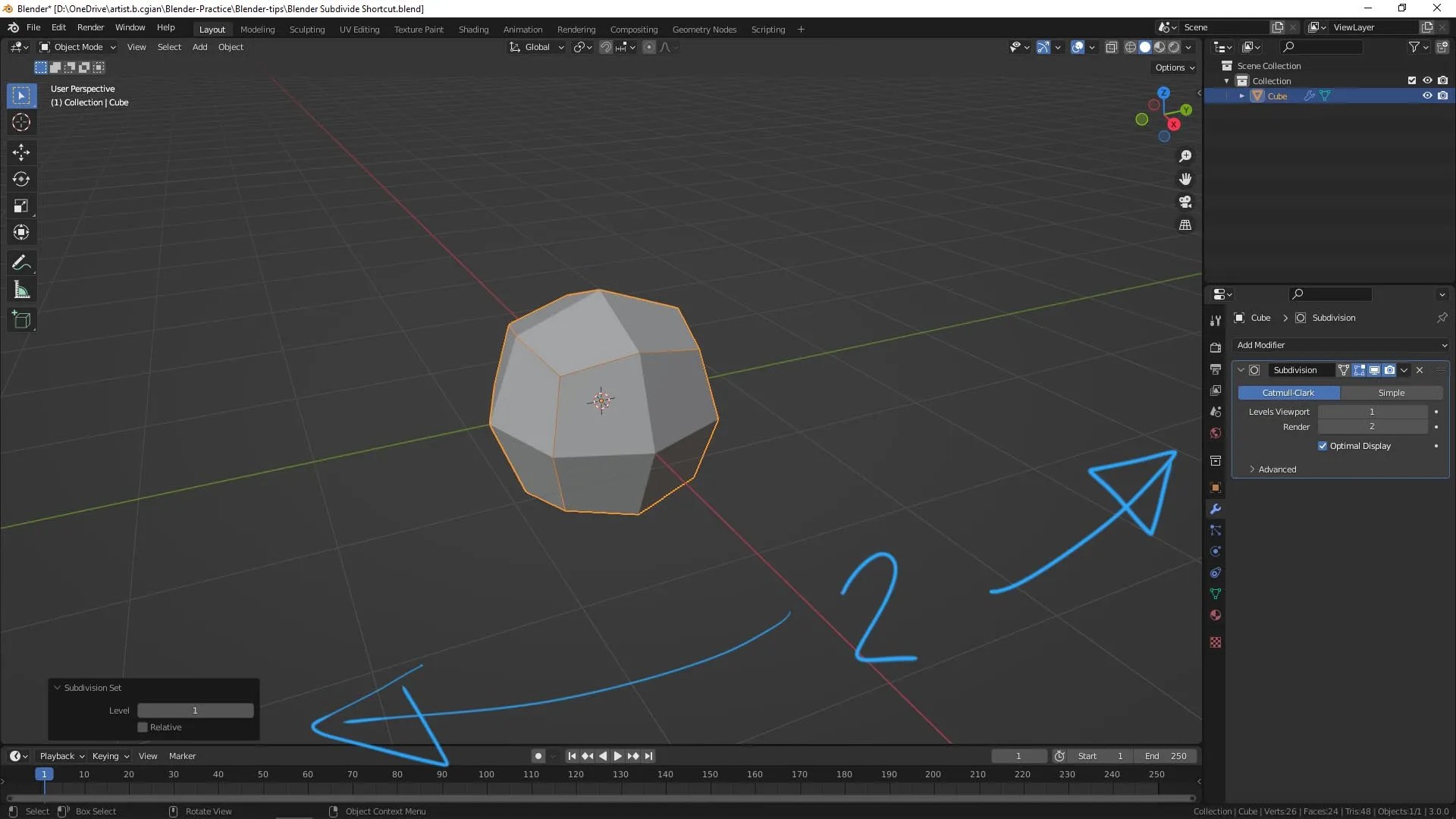The width and height of the screenshot is (1456, 819).
Task: Open the Scene Properties tab
Action: click(1216, 412)
